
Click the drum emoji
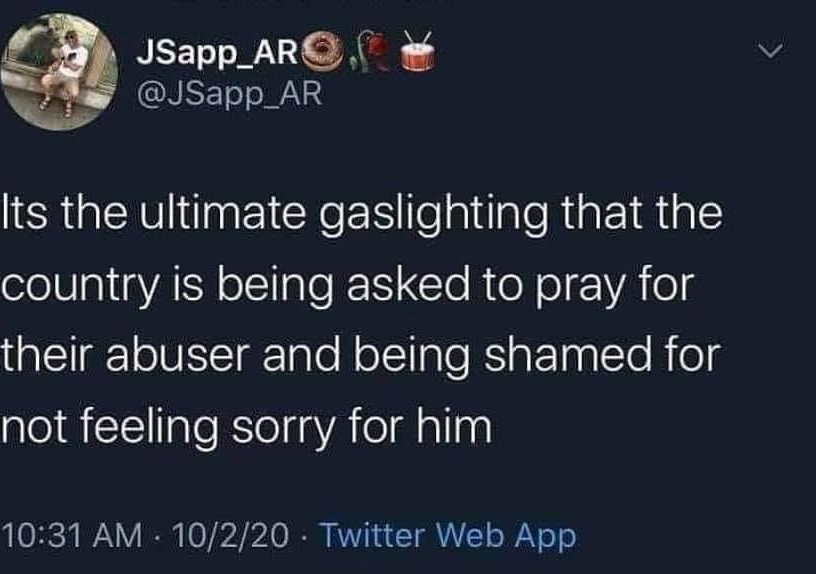pyautogui.click(x=417, y=52)
